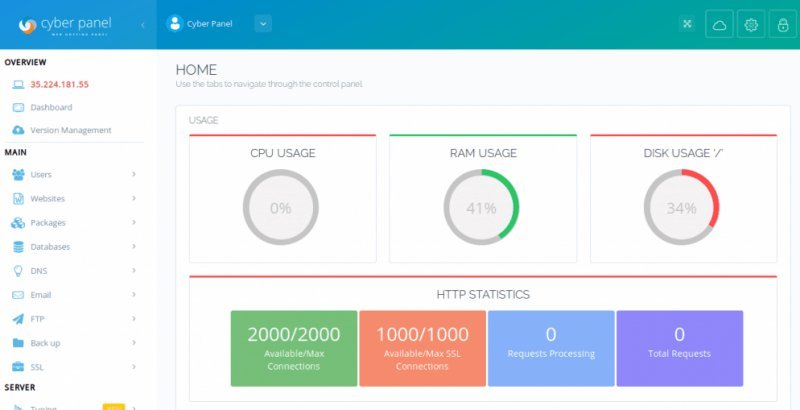Open settings via the gear icon

[x=751, y=24]
